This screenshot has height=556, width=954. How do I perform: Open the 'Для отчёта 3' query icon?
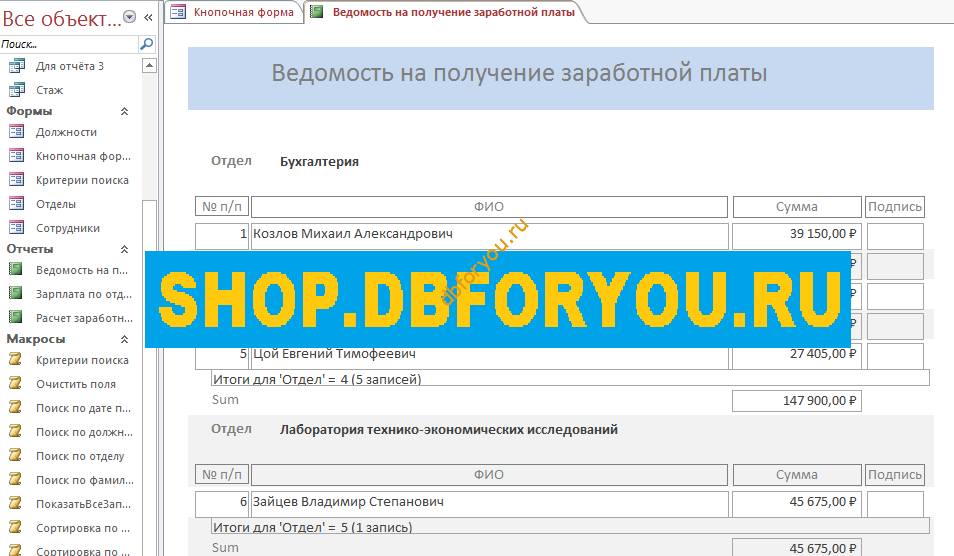[x=16, y=66]
